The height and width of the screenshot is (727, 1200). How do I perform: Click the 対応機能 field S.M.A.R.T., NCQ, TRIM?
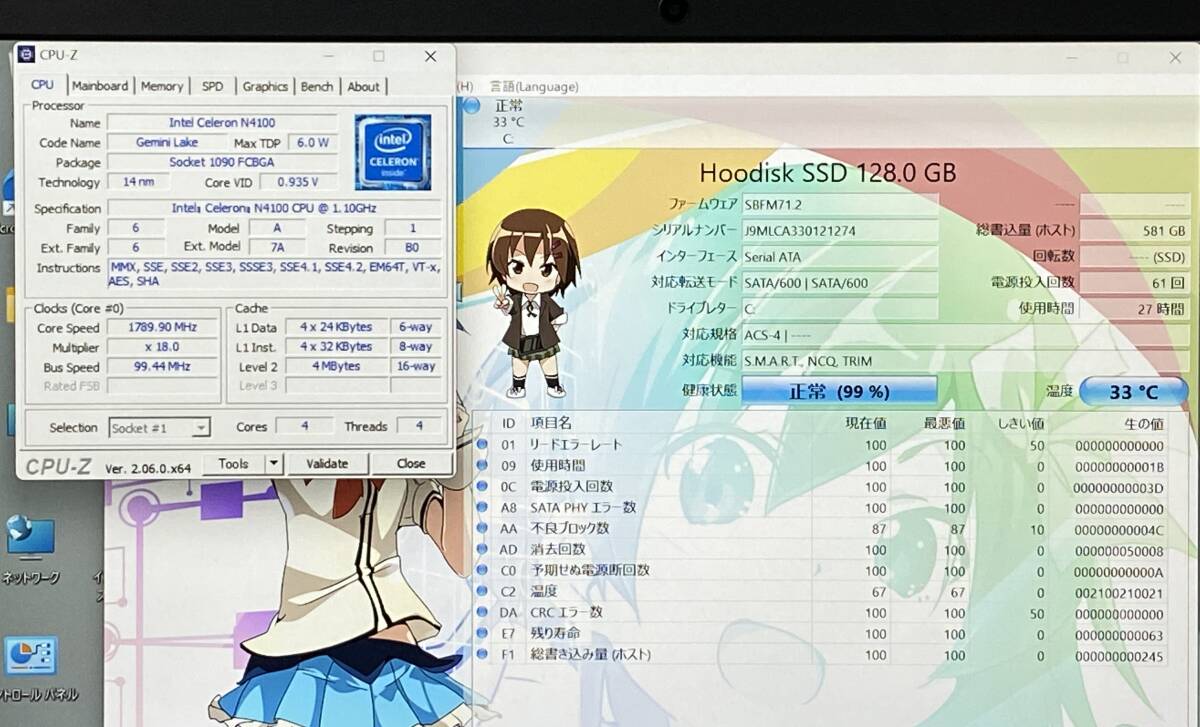pos(963,361)
